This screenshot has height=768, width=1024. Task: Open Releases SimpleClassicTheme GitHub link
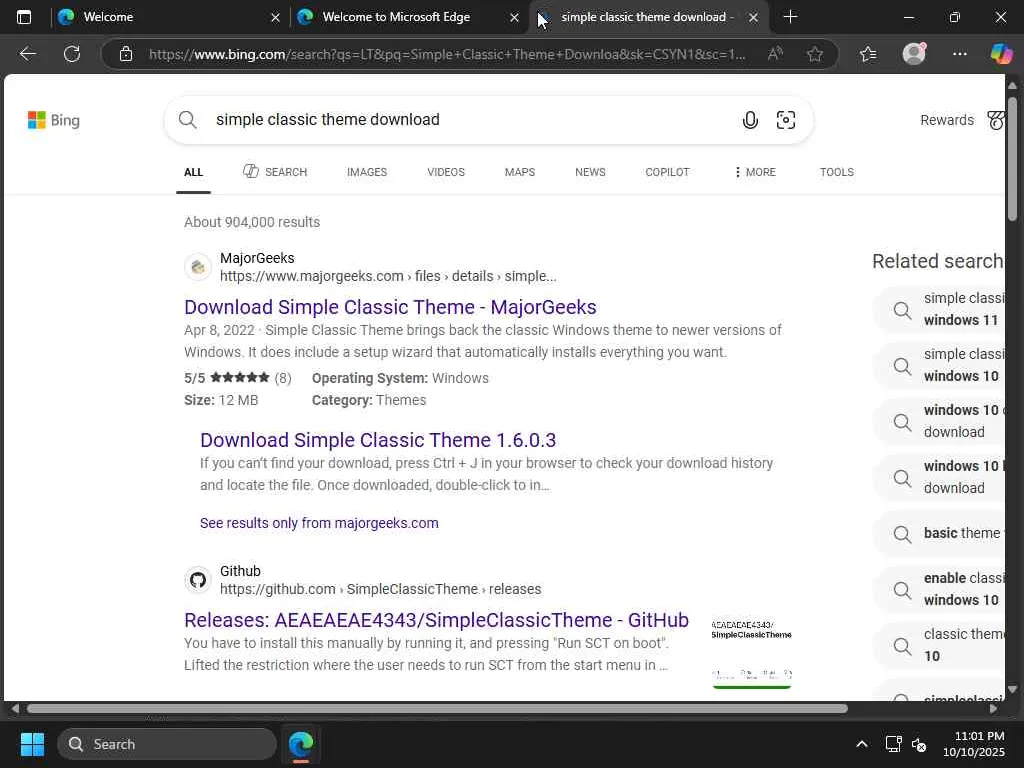pyautogui.click(x=436, y=620)
